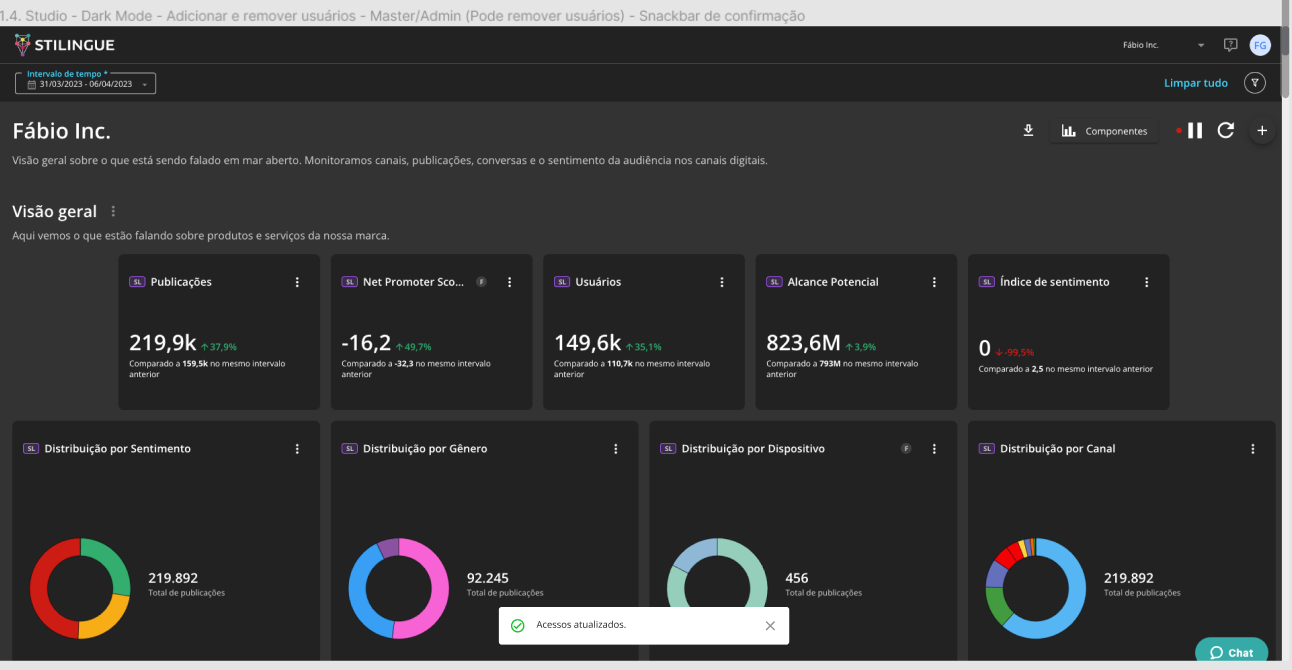Open the filter funnel icon
Screen dimensions: 1292x670
point(1255,83)
